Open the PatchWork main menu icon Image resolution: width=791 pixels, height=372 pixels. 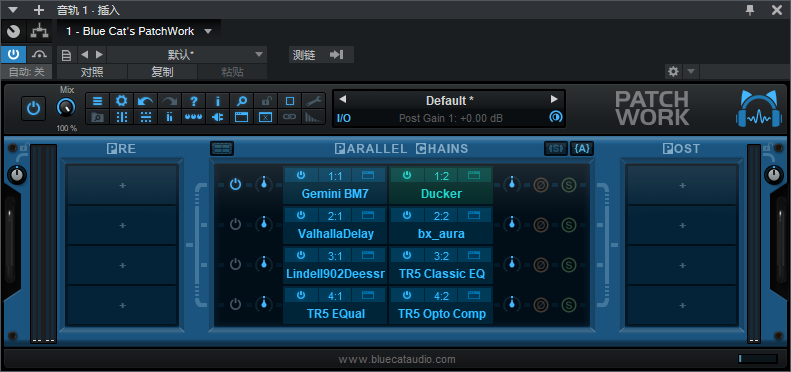pyautogui.click(x=97, y=100)
